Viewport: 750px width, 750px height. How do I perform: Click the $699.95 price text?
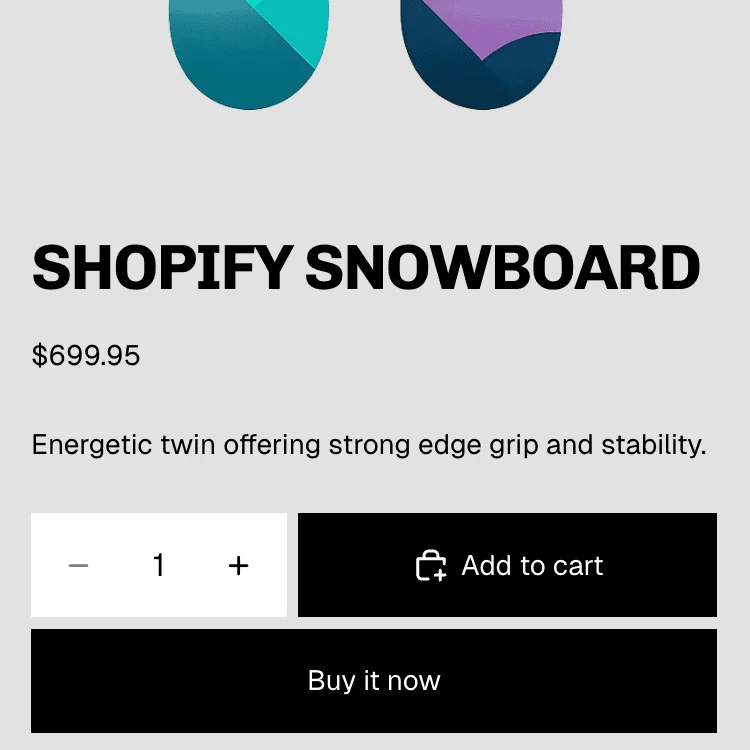(86, 355)
